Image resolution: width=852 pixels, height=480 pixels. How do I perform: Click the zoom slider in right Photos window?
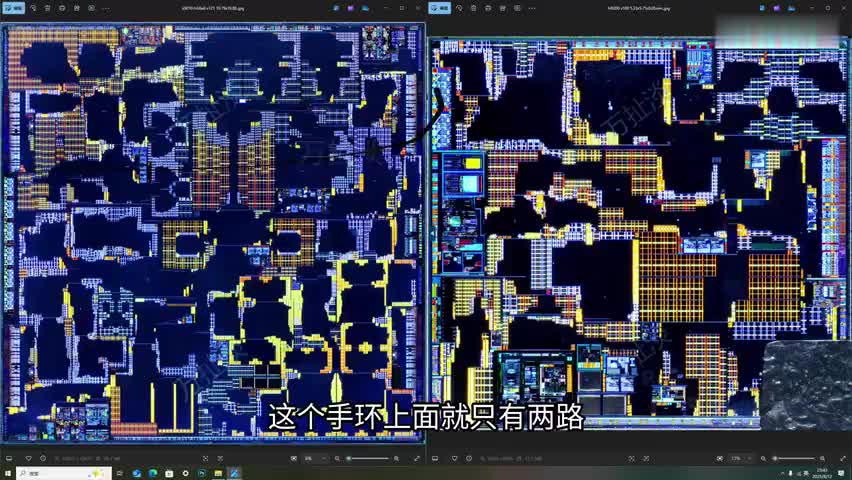point(794,458)
